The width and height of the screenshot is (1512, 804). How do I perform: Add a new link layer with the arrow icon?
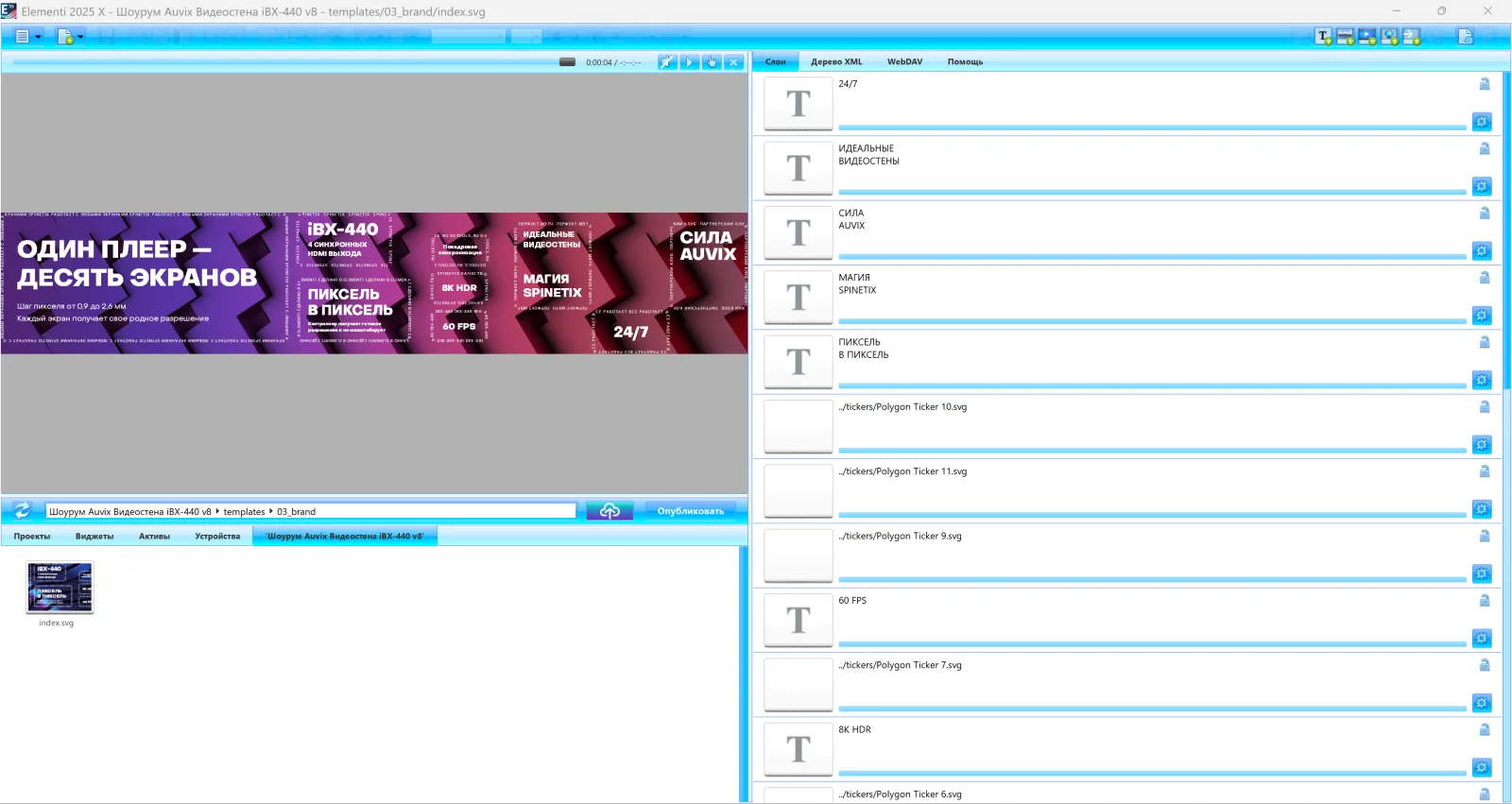(1411, 37)
